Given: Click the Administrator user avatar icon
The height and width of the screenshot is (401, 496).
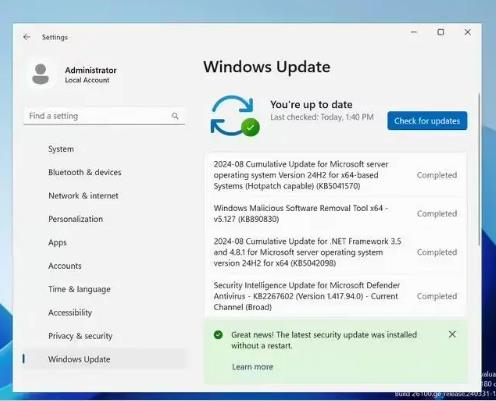Looking at the screenshot, I should coord(41,74).
